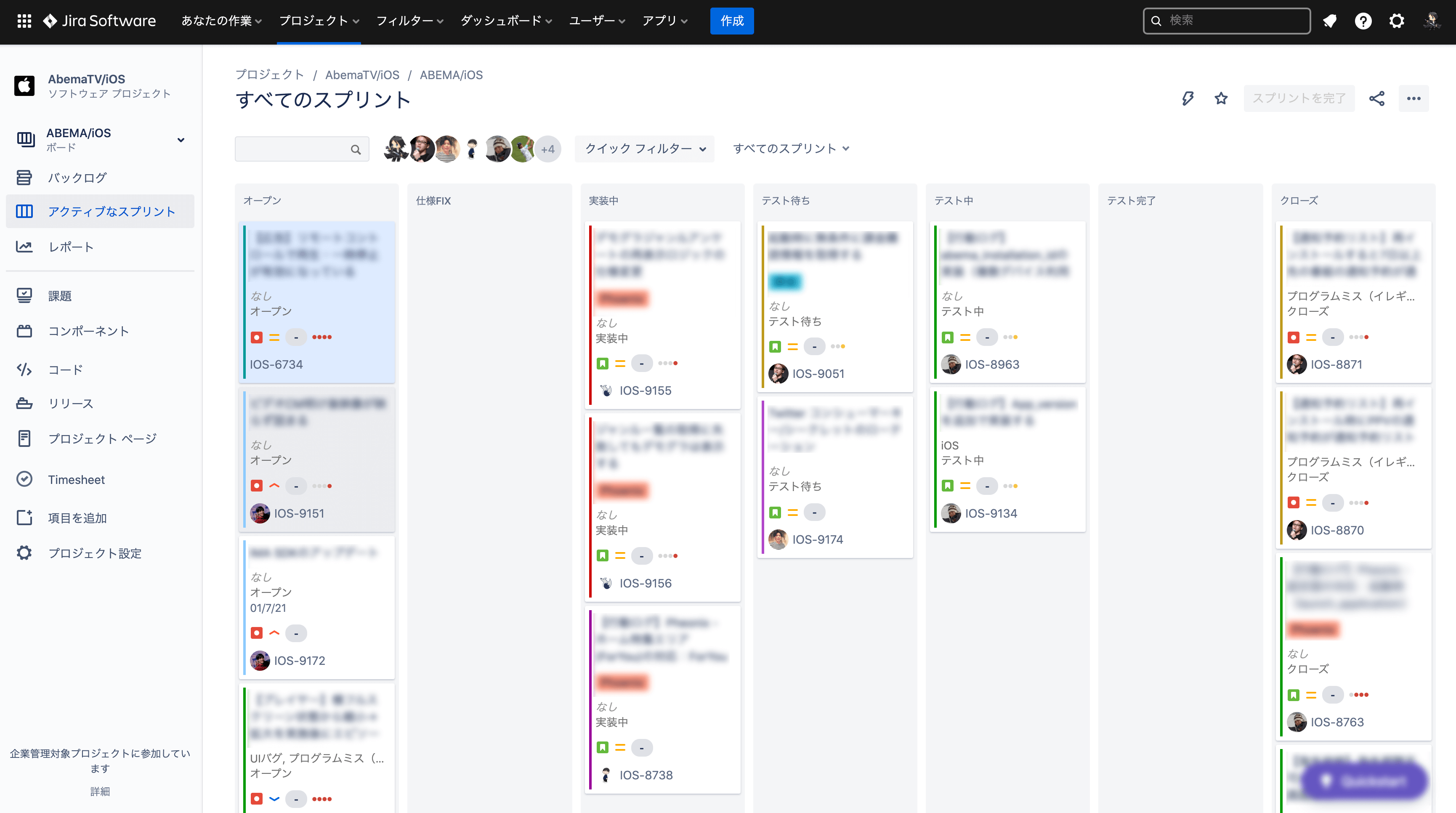Screen dimensions: 1456x813
Task: Open issue link IOS-9155
Action: 645,390
